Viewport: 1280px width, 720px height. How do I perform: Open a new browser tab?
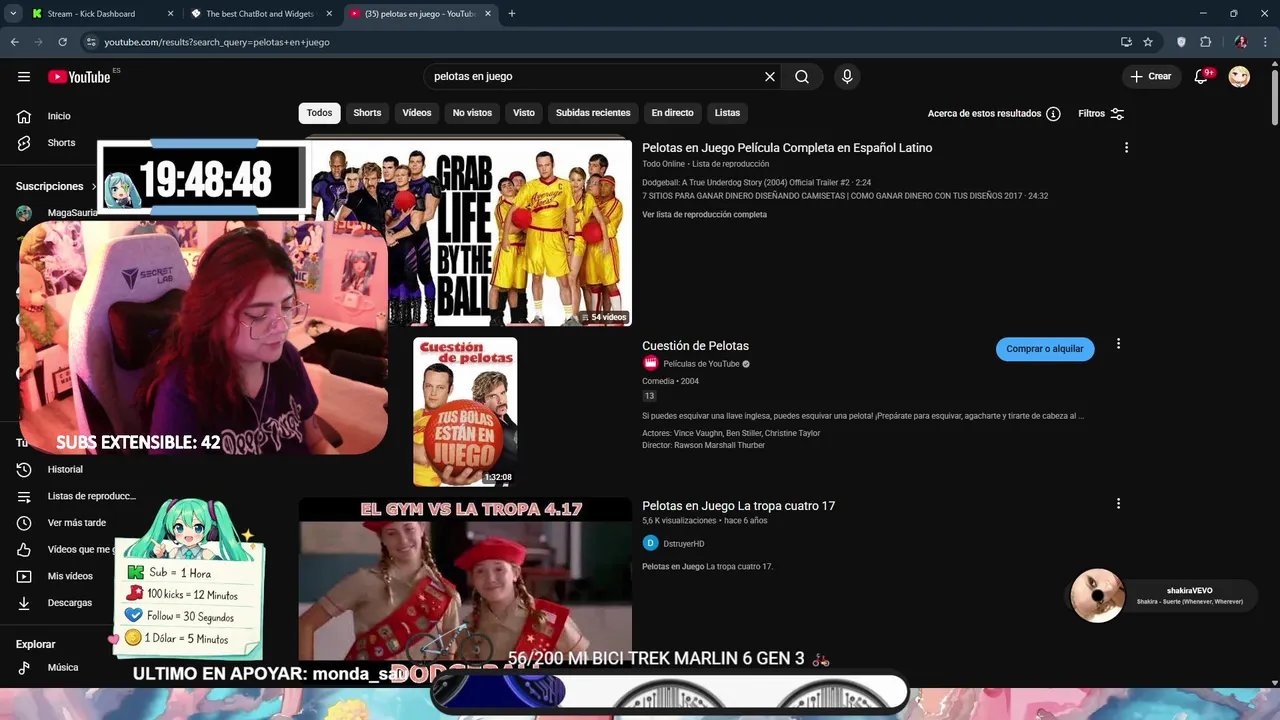coord(512,14)
